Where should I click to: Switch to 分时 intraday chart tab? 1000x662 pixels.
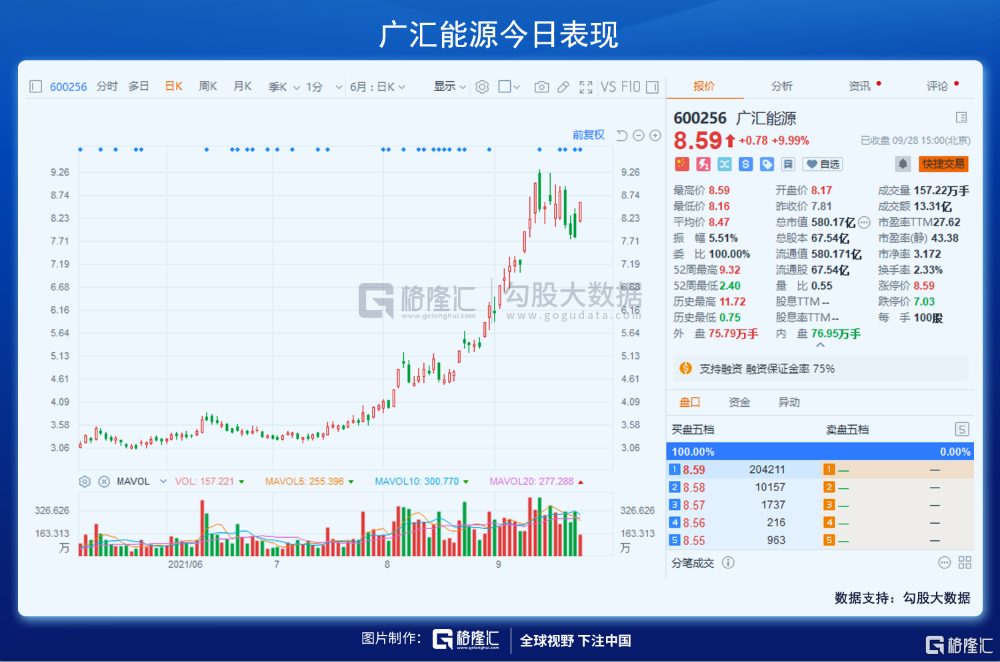107,86
